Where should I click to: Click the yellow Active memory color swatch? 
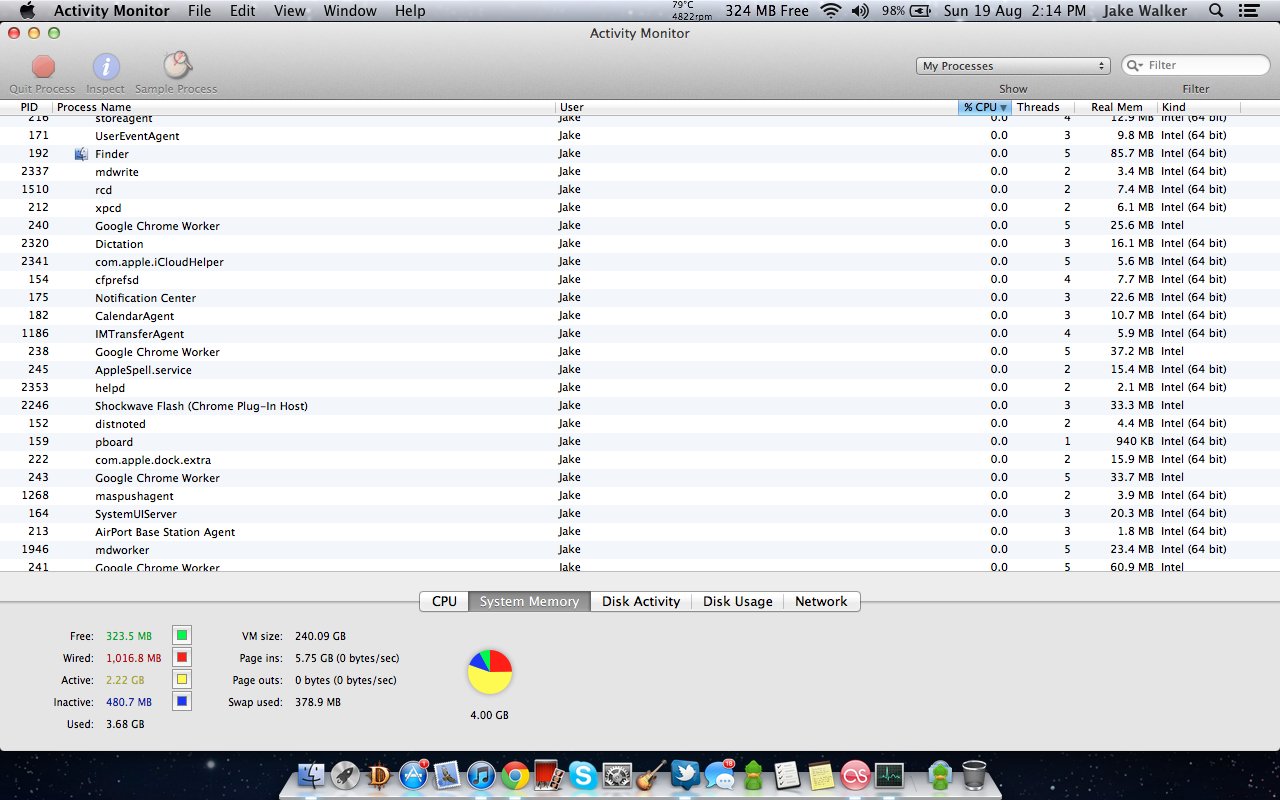coord(182,680)
